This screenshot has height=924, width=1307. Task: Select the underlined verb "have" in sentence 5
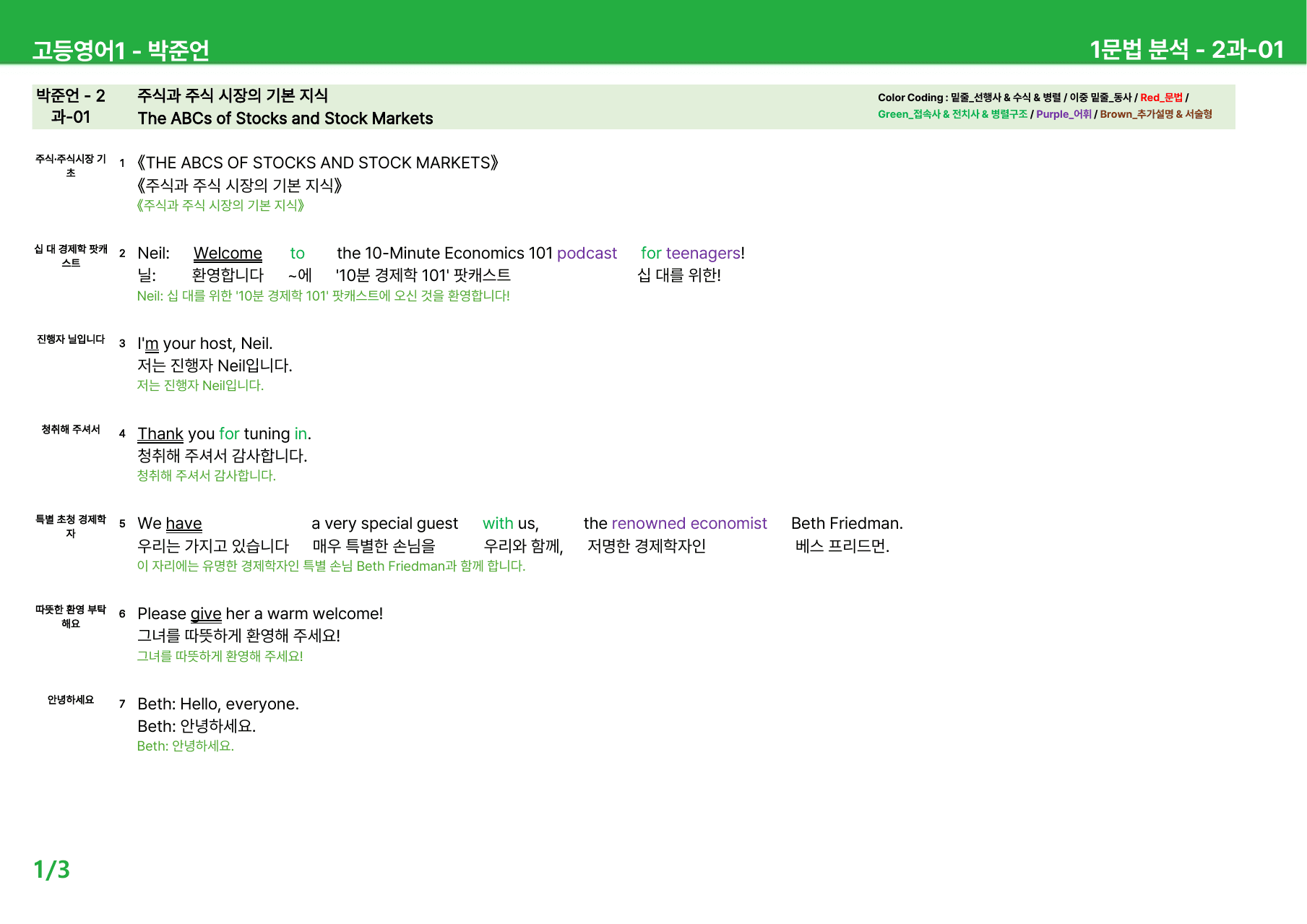click(x=184, y=524)
